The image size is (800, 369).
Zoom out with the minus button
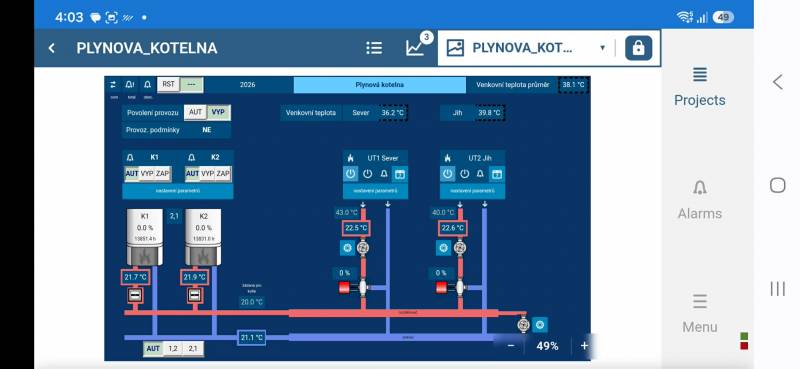pyautogui.click(x=511, y=346)
